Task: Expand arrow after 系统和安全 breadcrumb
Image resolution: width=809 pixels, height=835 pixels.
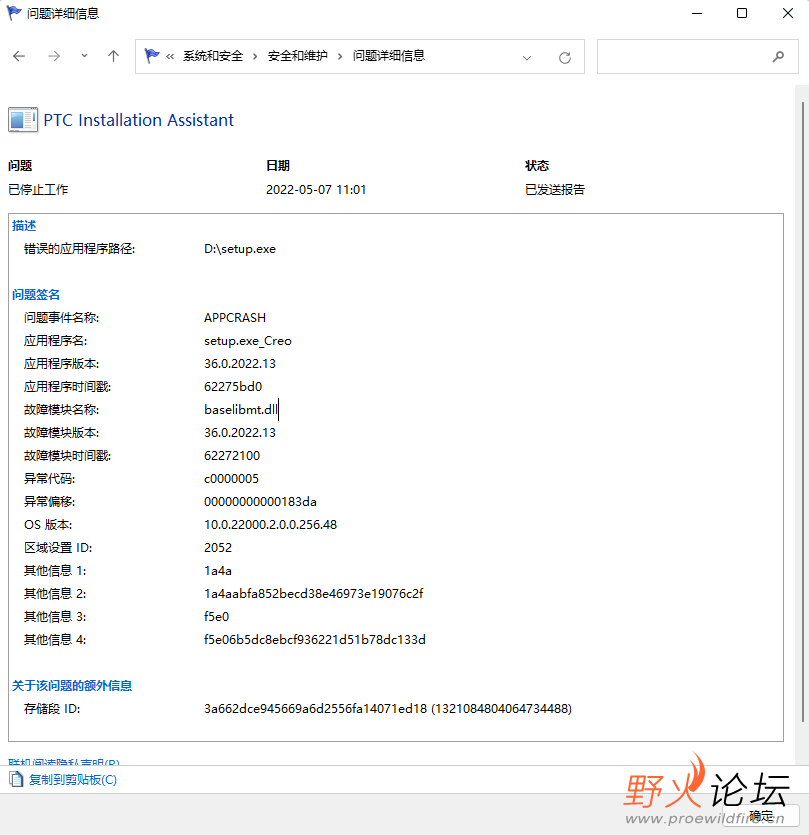Action: (255, 56)
